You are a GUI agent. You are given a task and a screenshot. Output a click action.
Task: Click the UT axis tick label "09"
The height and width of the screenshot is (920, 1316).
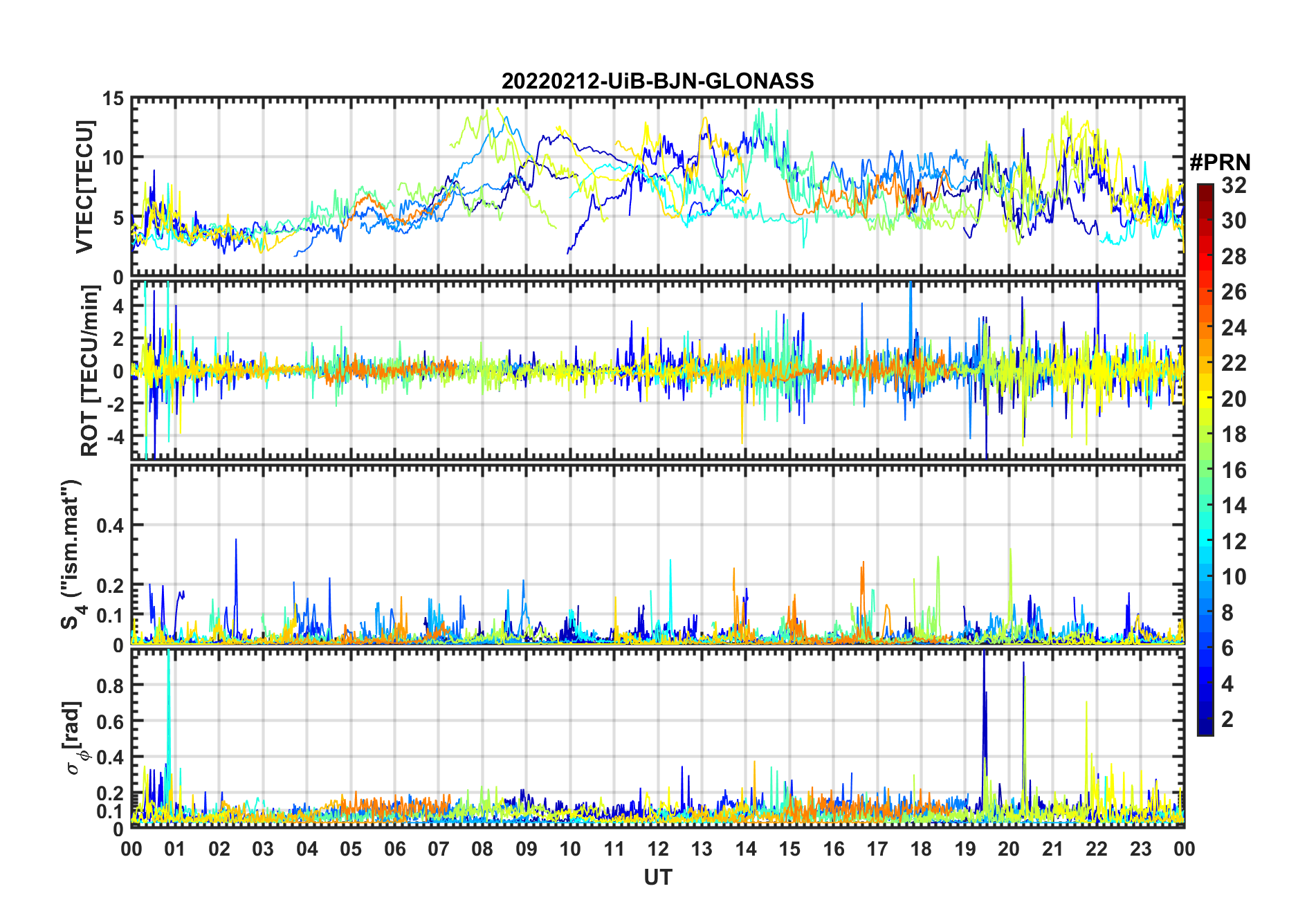[527, 849]
